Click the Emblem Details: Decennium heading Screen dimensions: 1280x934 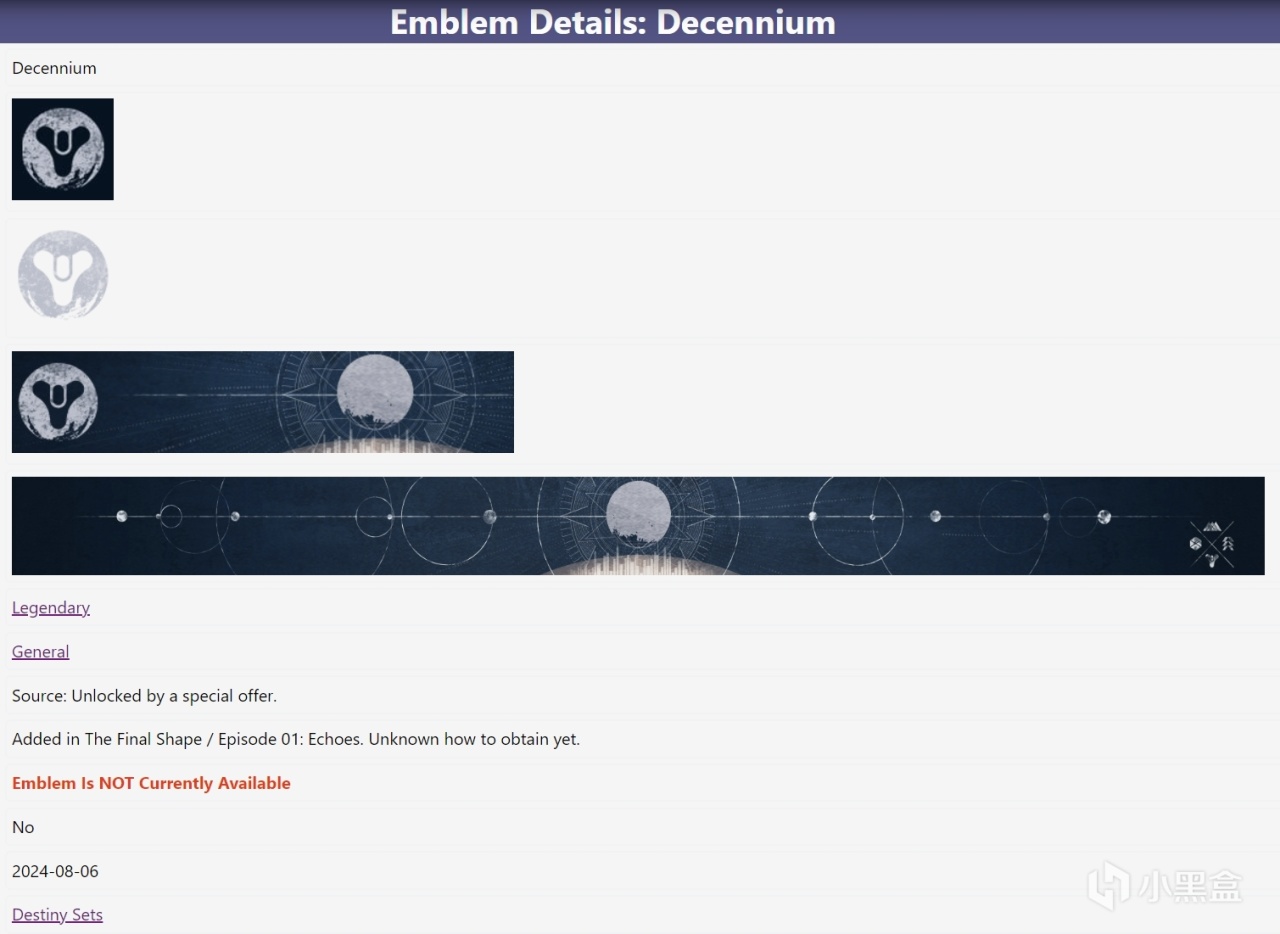click(613, 22)
